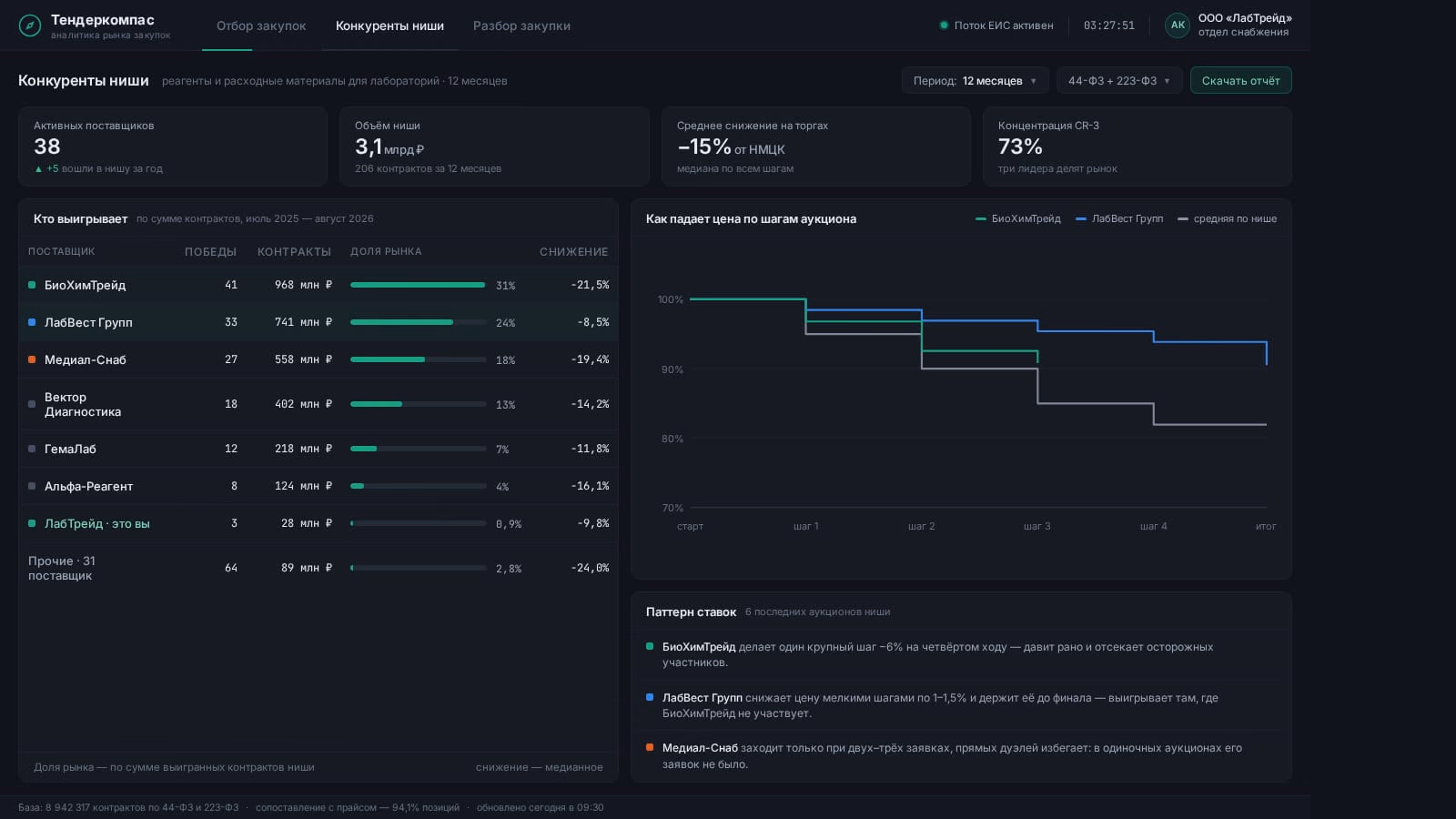Click the orange bullet of Медиал-Снаб pattern
This screenshot has height=819, width=1456.
point(650,747)
